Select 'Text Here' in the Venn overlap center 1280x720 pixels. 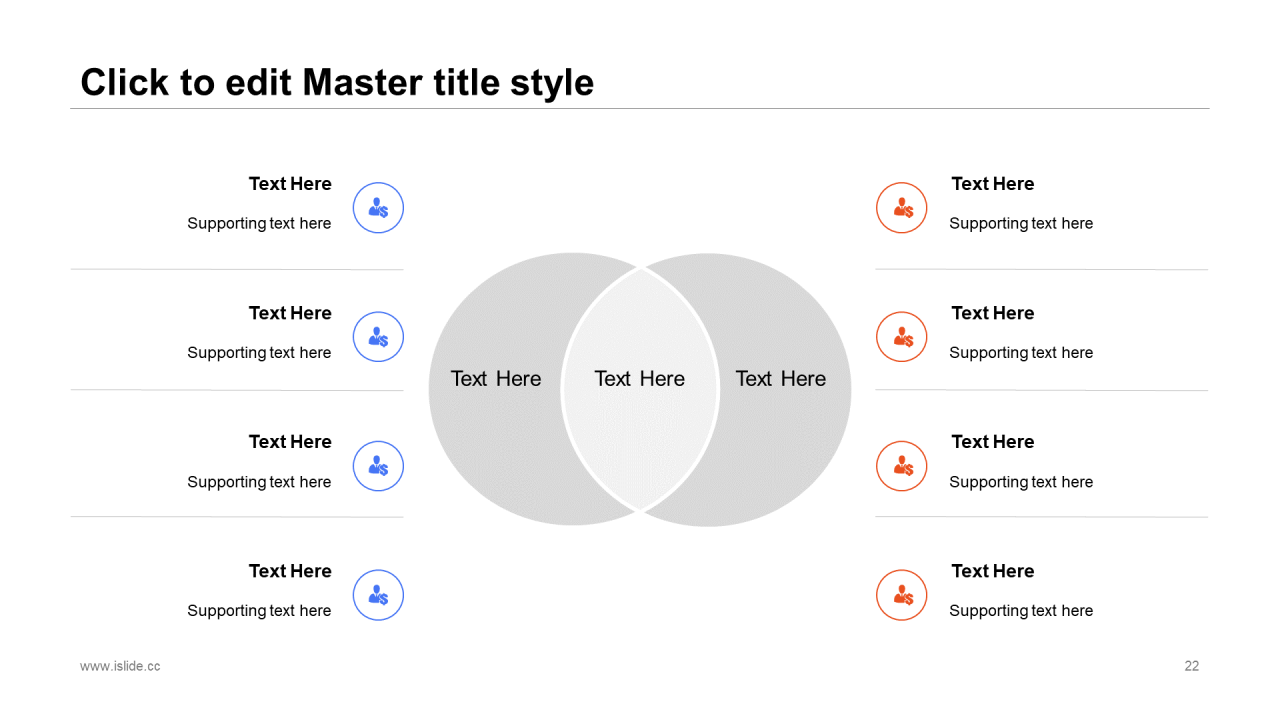click(x=639, y=379)
